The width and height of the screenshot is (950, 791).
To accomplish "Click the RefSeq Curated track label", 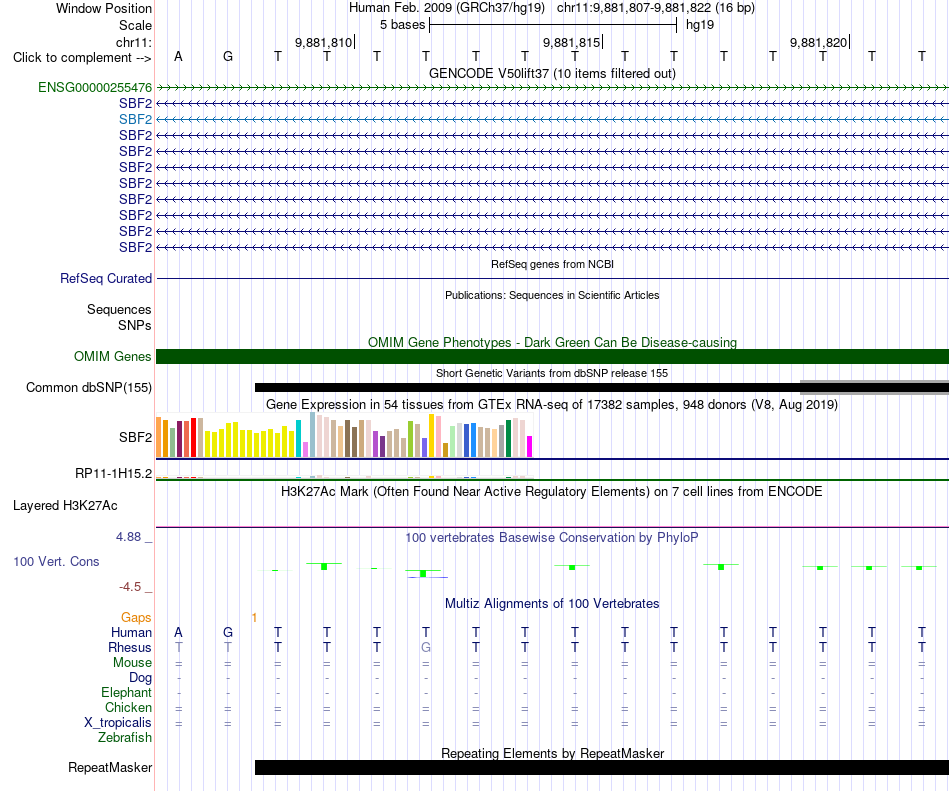I will coord(106,279).
